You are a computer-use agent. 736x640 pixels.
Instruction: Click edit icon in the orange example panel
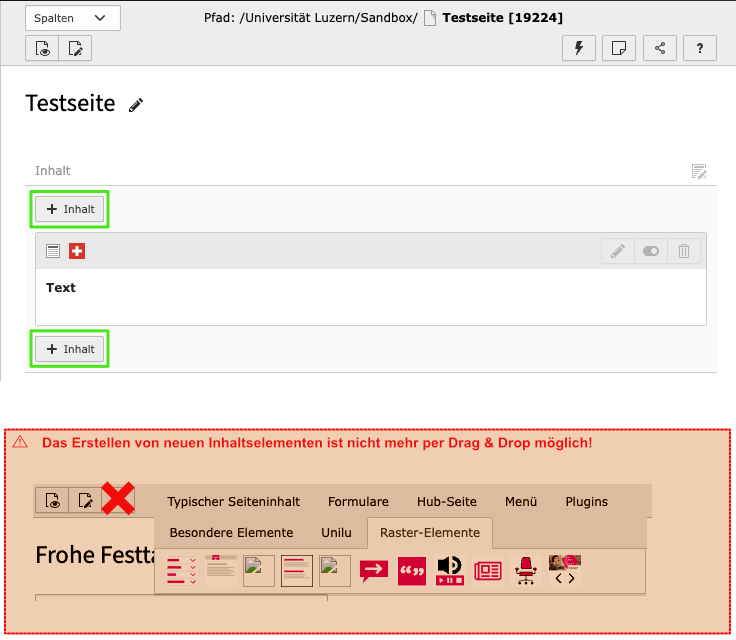click(x=85, y=500)
